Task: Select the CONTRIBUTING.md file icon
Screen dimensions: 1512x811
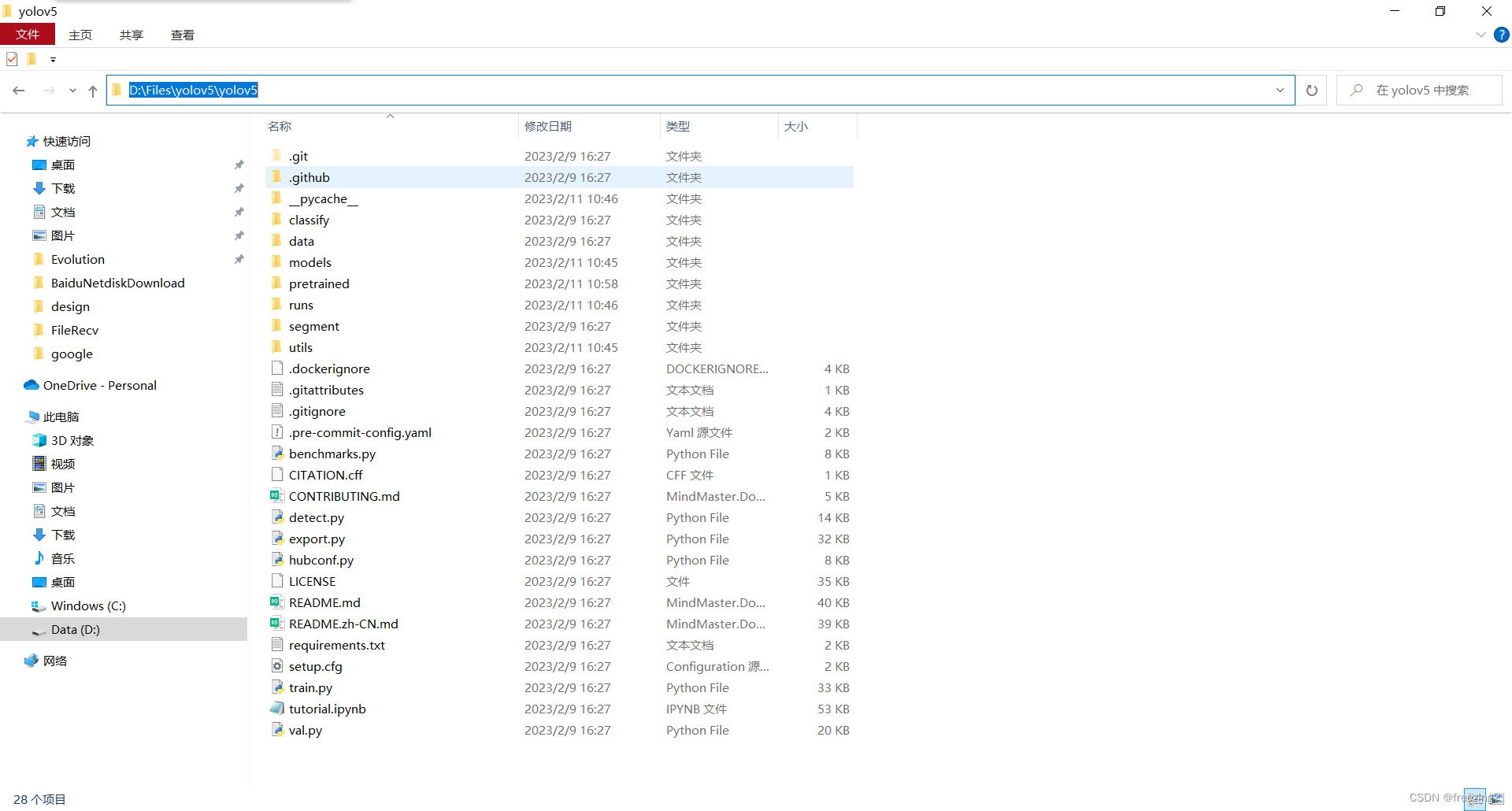Action: [x=276, y=496]
